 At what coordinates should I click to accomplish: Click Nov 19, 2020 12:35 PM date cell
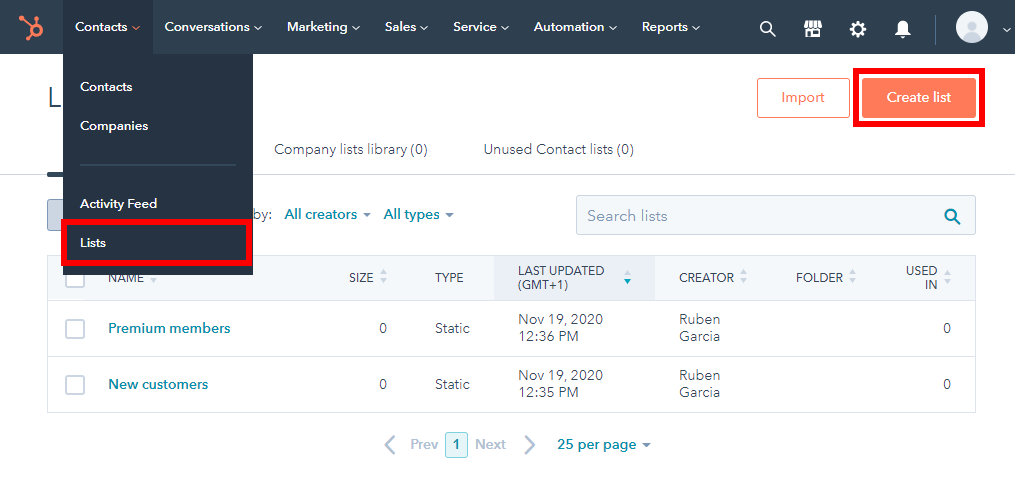pos(561,384)
